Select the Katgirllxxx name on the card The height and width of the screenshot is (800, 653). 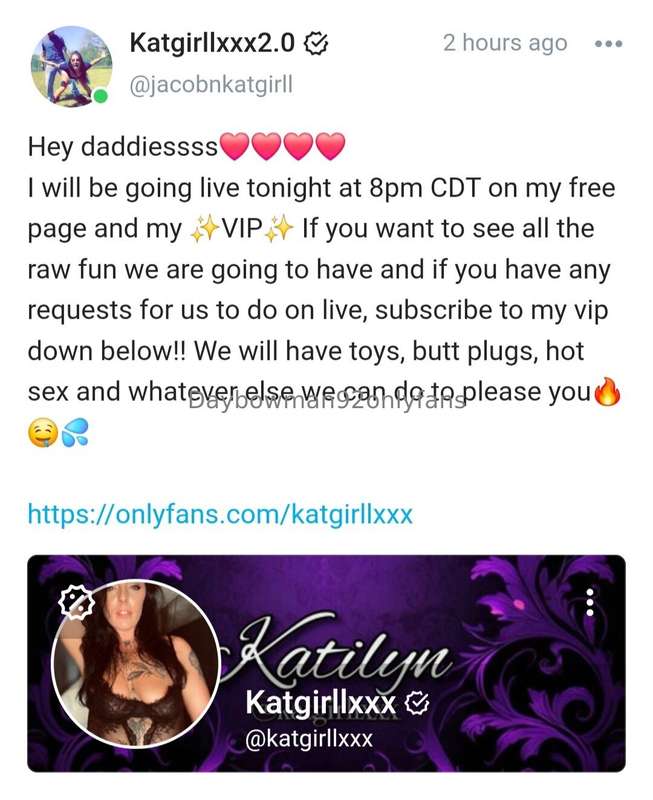click(320, 704)
